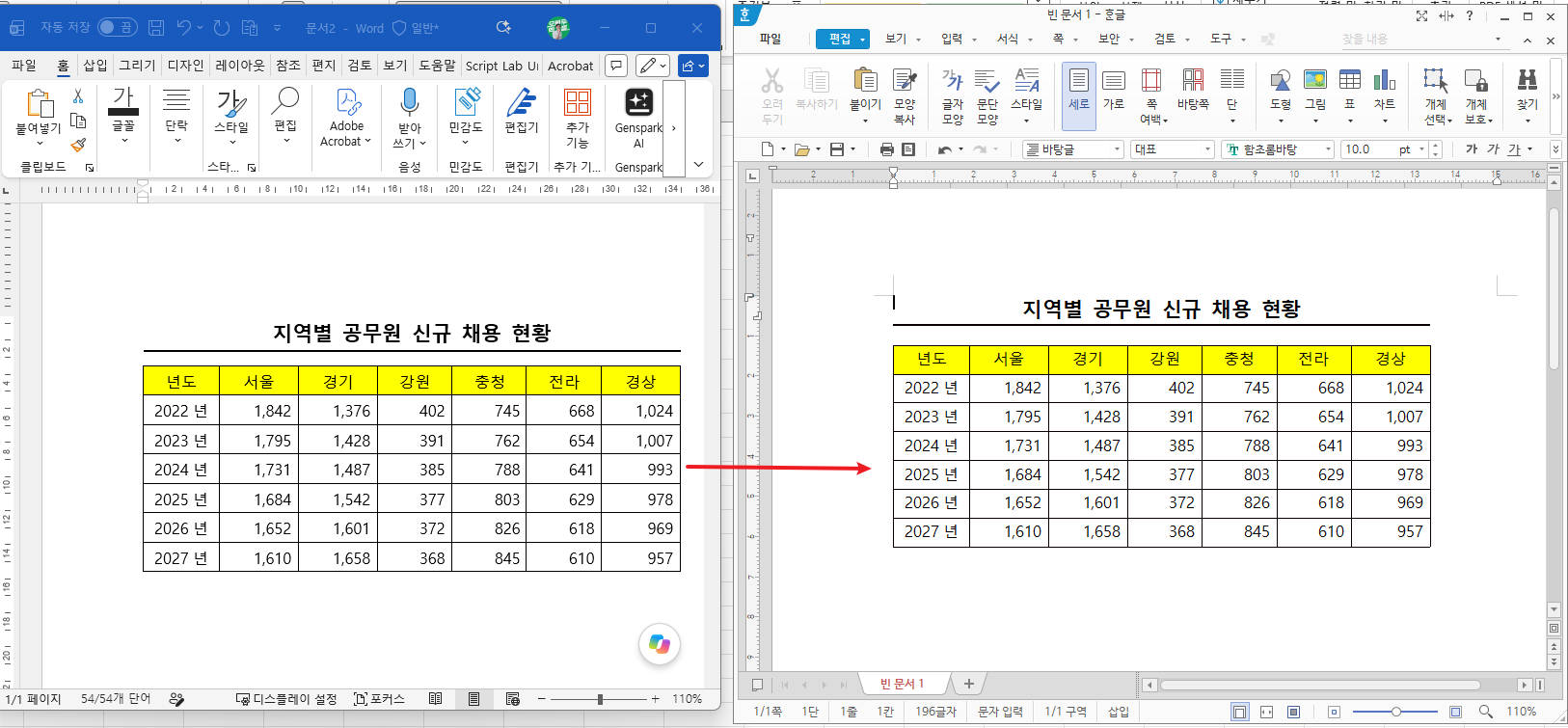Click the 글자 모양 icon in Hangul

click(x=953, y=96)
